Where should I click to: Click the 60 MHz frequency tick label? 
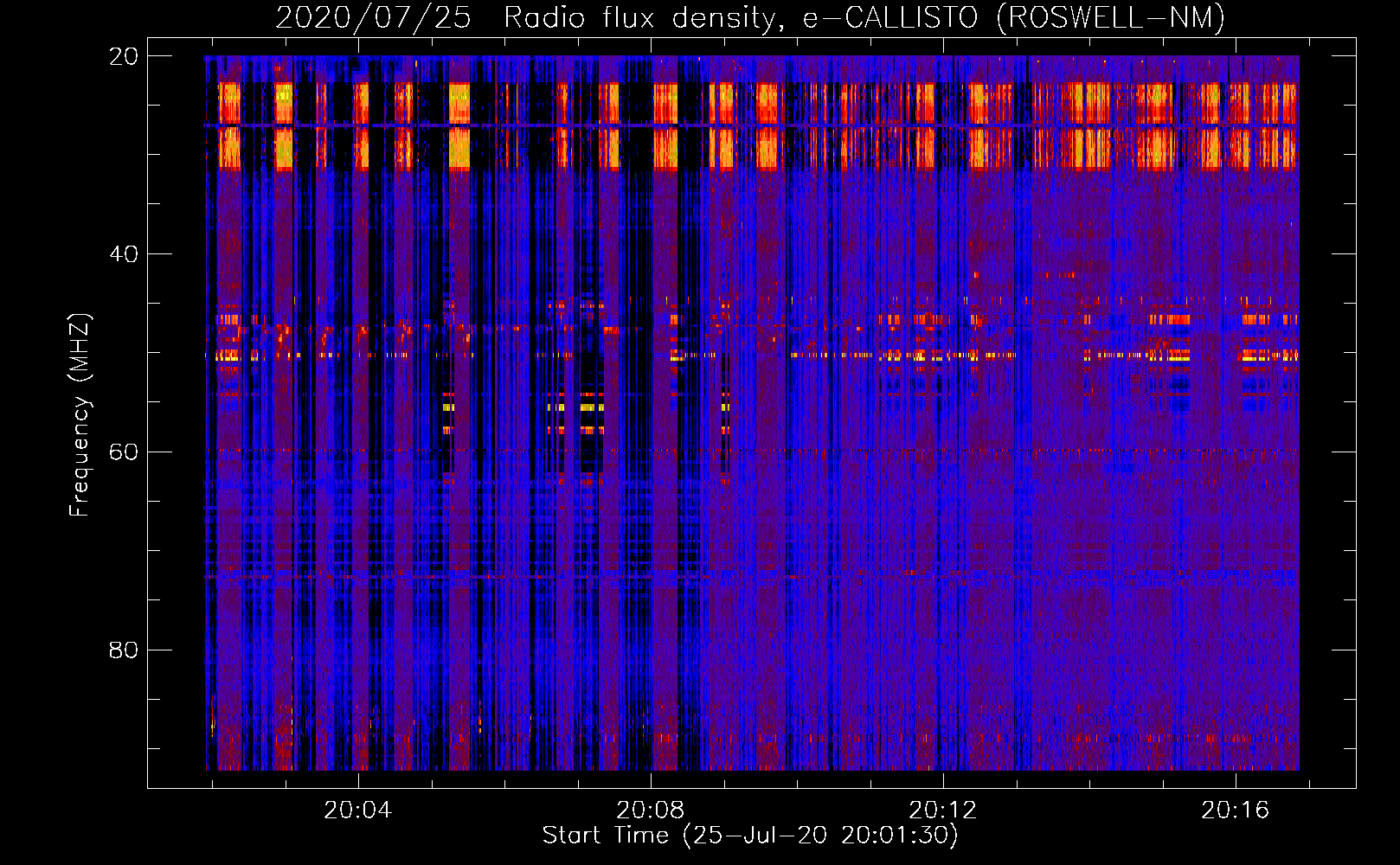point(124,452)
